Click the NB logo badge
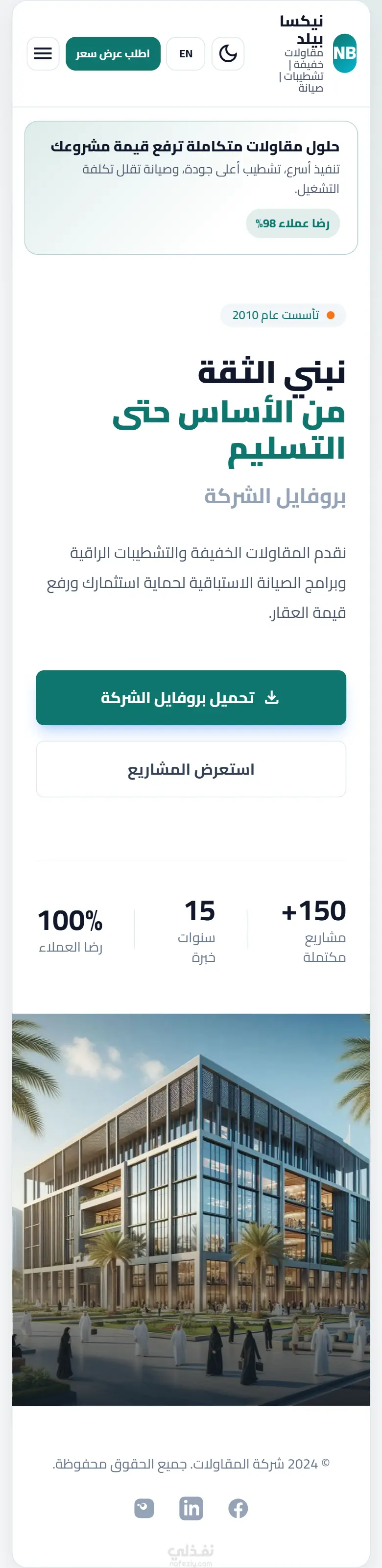 [344, 53]
